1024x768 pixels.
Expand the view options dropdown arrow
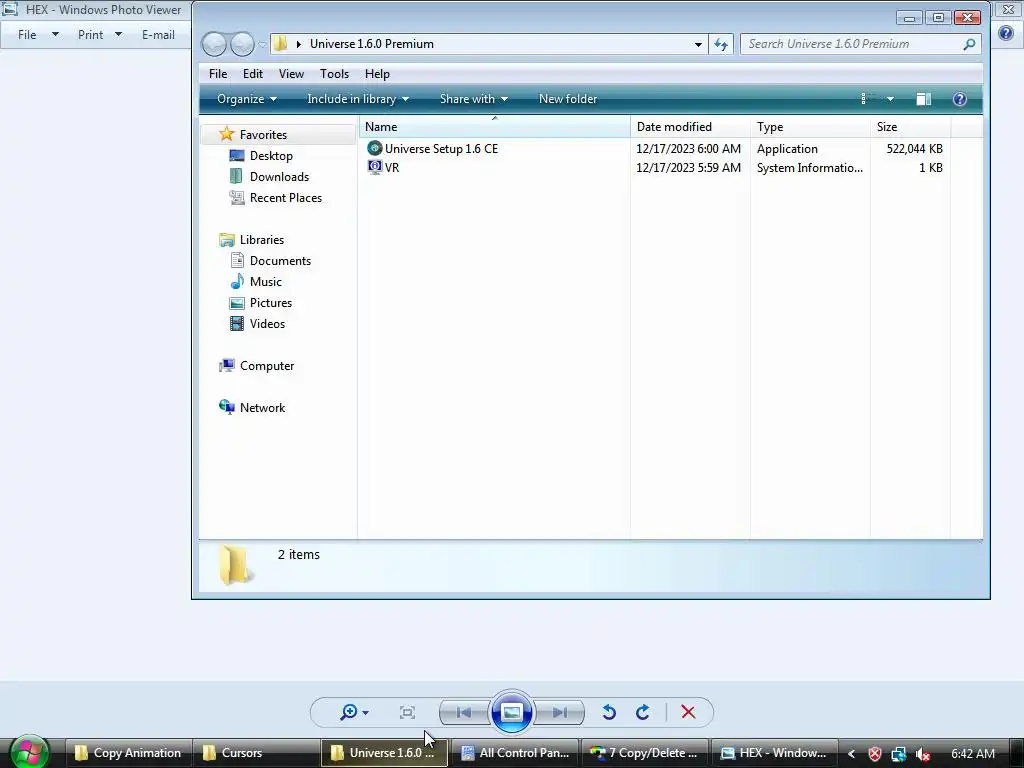pyautogui.click(x=890, y=99)
